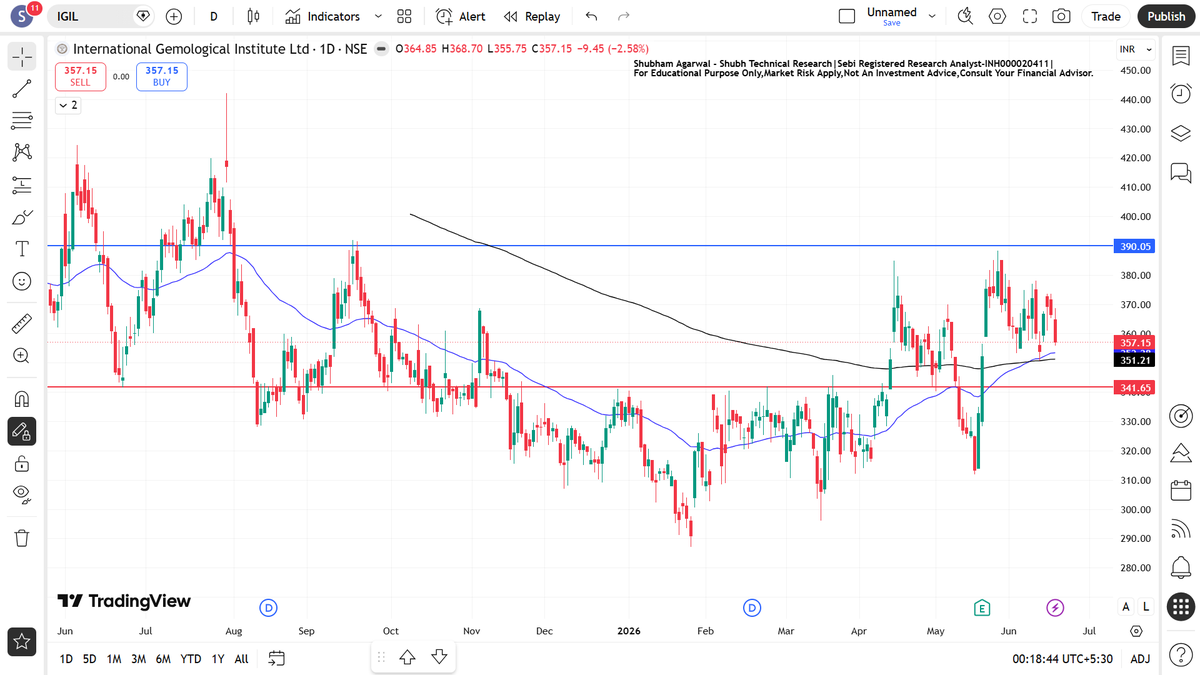The height and width of the screenshot is (675, 1200).
Task: Select the zoom in tool
Action: (22, 356)
